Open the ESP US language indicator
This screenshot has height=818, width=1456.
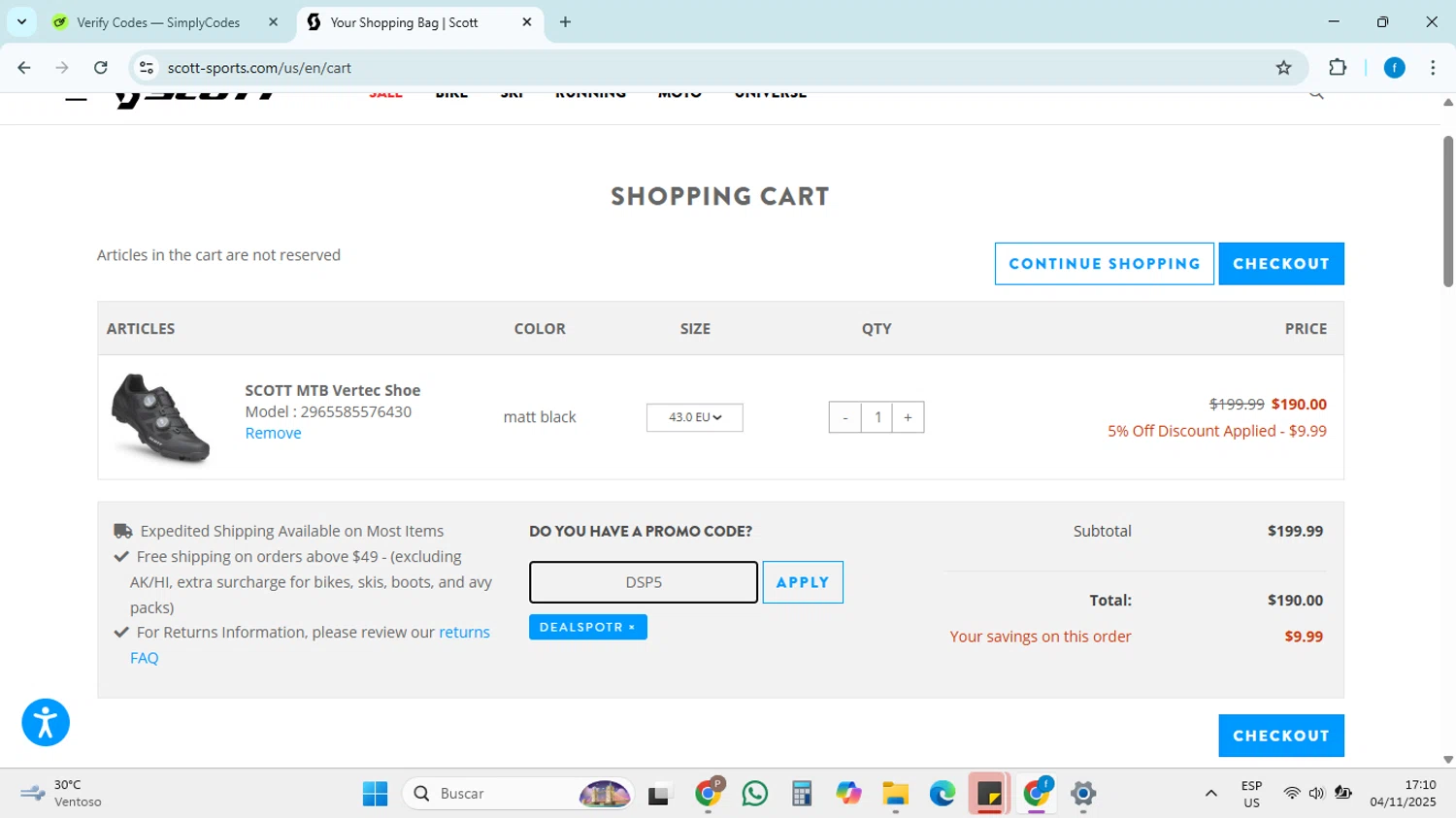(x=1251, y=794)
